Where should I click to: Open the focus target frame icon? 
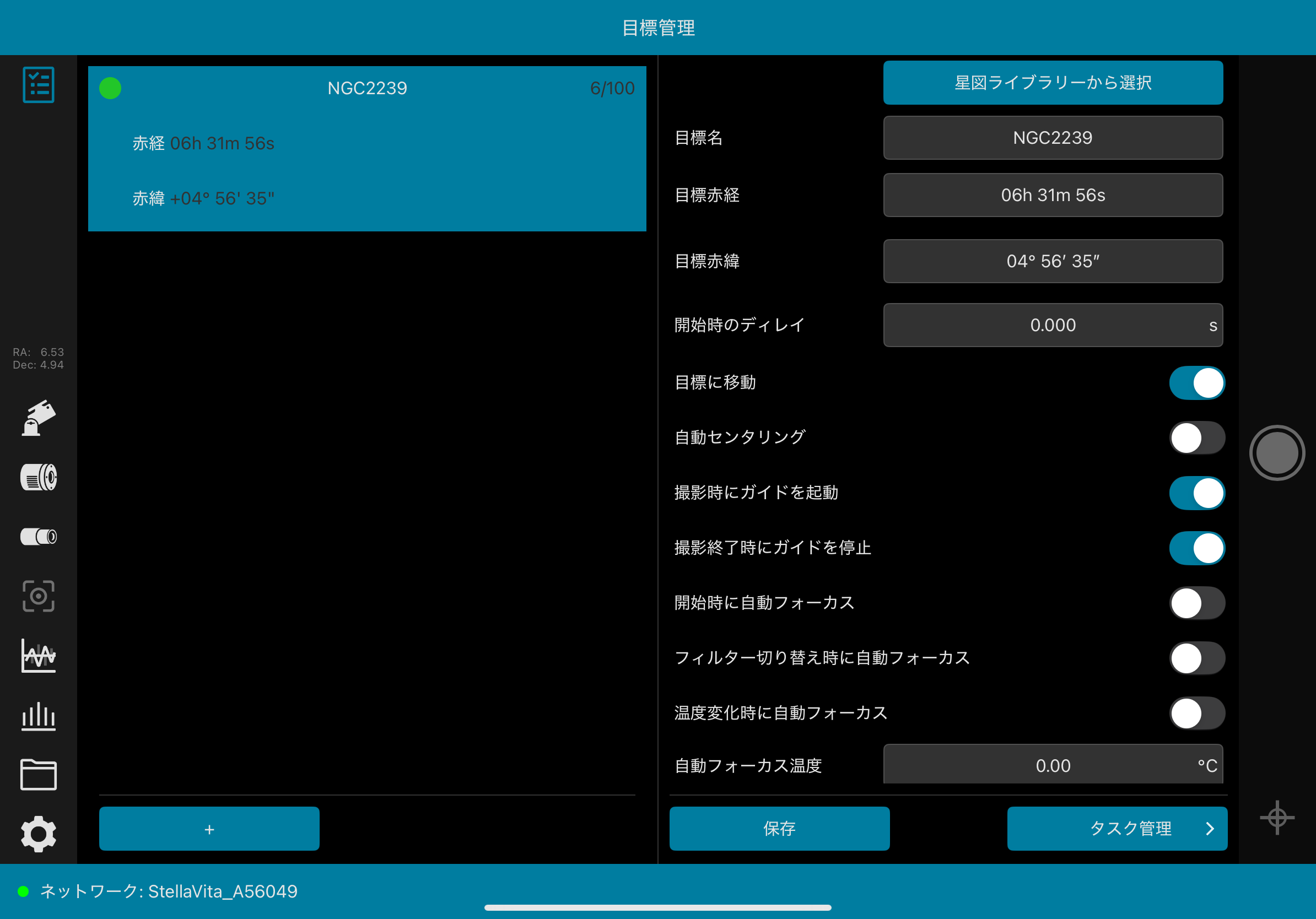click(x=39, y=596)
